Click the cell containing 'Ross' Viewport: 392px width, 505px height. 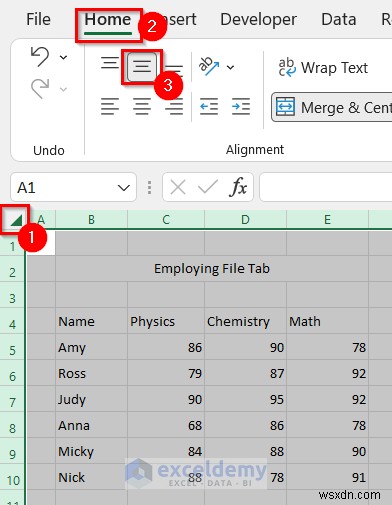coord(91,373)
